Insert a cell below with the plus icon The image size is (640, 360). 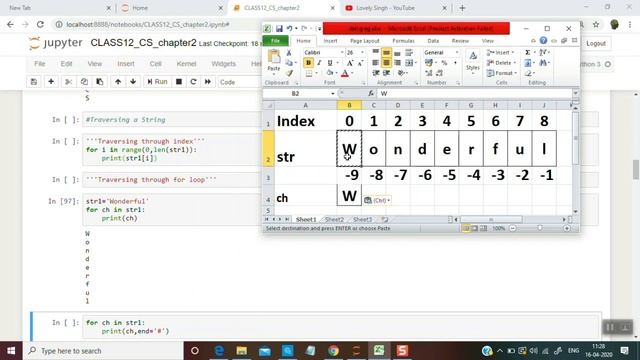coord(51,82)
